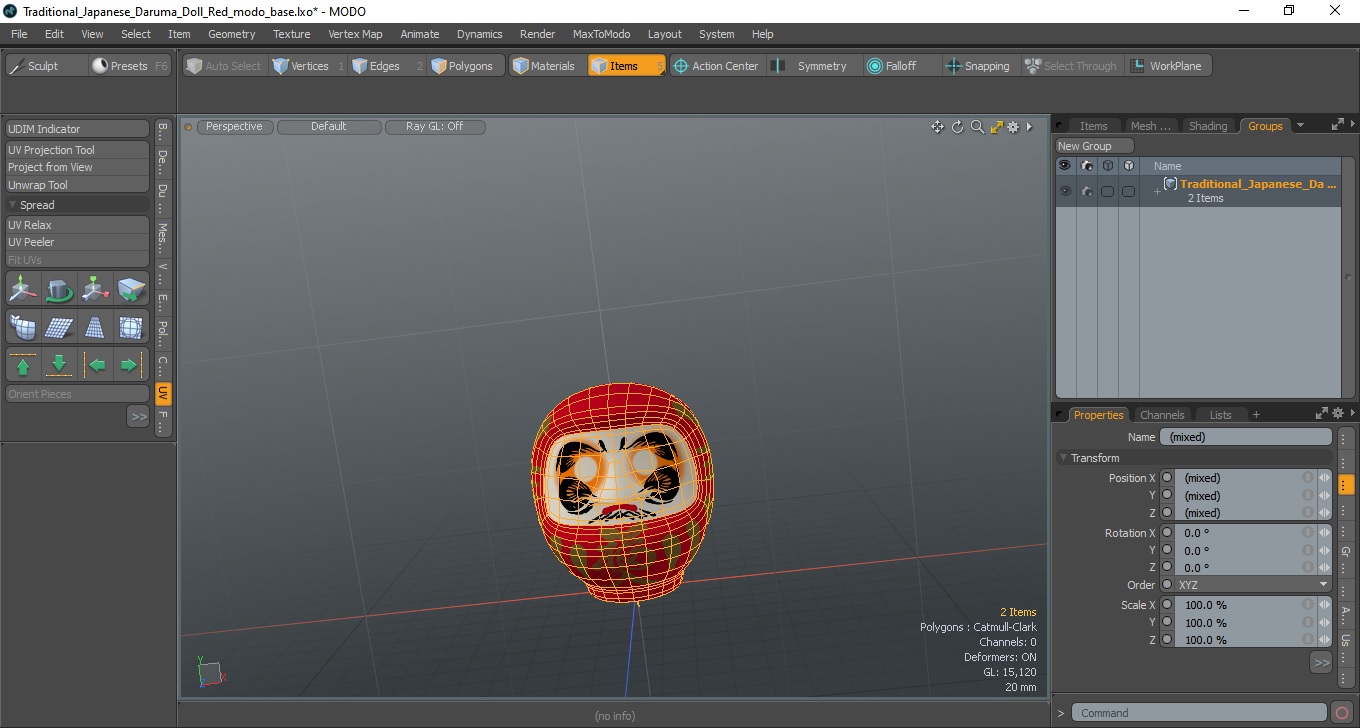Screen dimensions: 1360x728
Task: Toggle WorkPlane on the toolbar
Action: tap(1167, 66)
